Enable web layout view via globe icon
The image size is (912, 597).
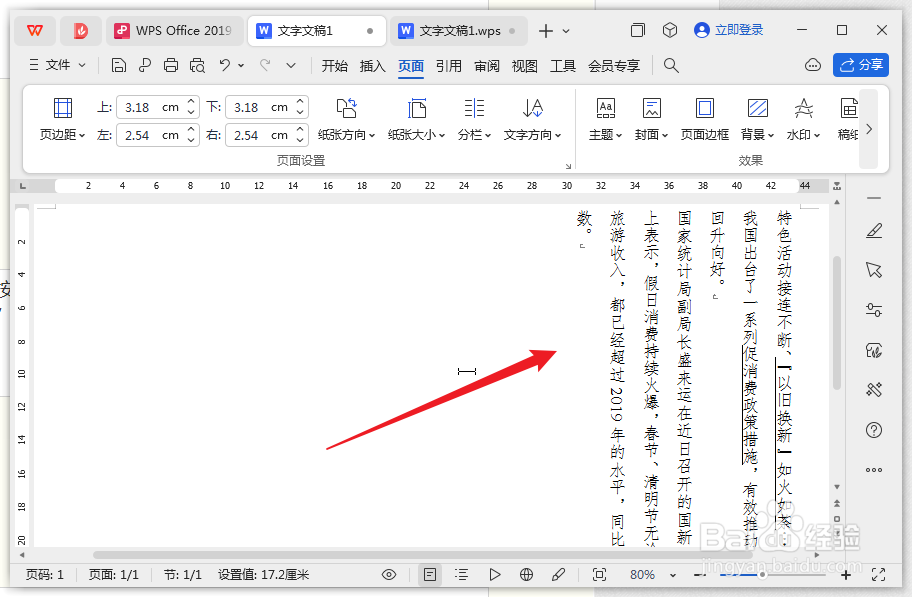(525, 575)
